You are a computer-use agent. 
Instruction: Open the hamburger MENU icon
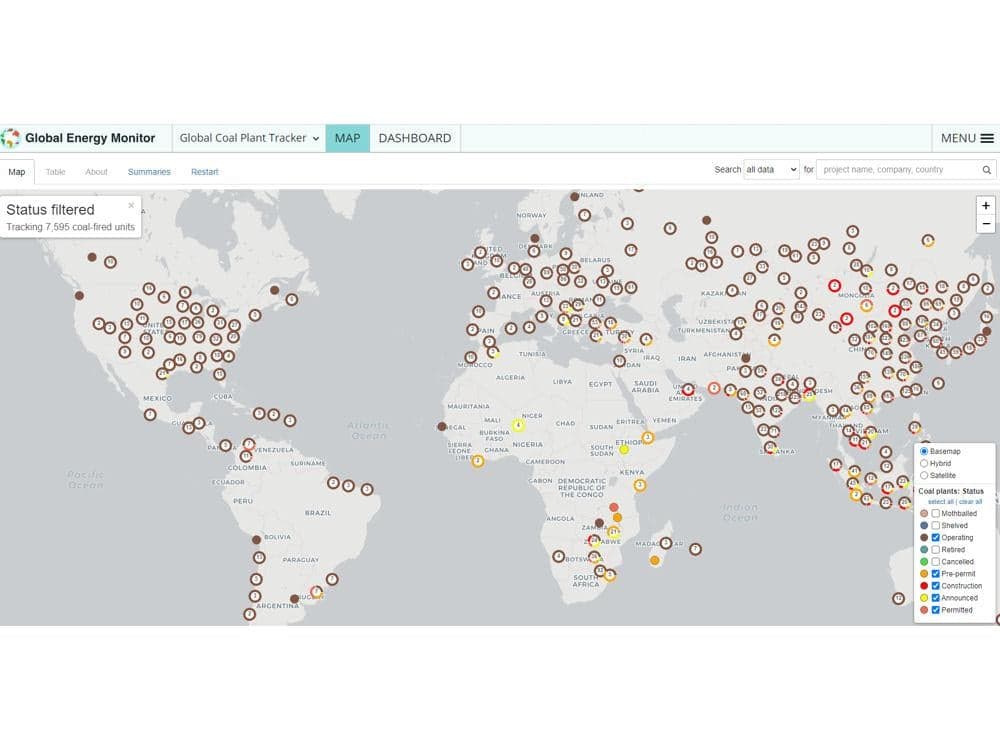987,138
